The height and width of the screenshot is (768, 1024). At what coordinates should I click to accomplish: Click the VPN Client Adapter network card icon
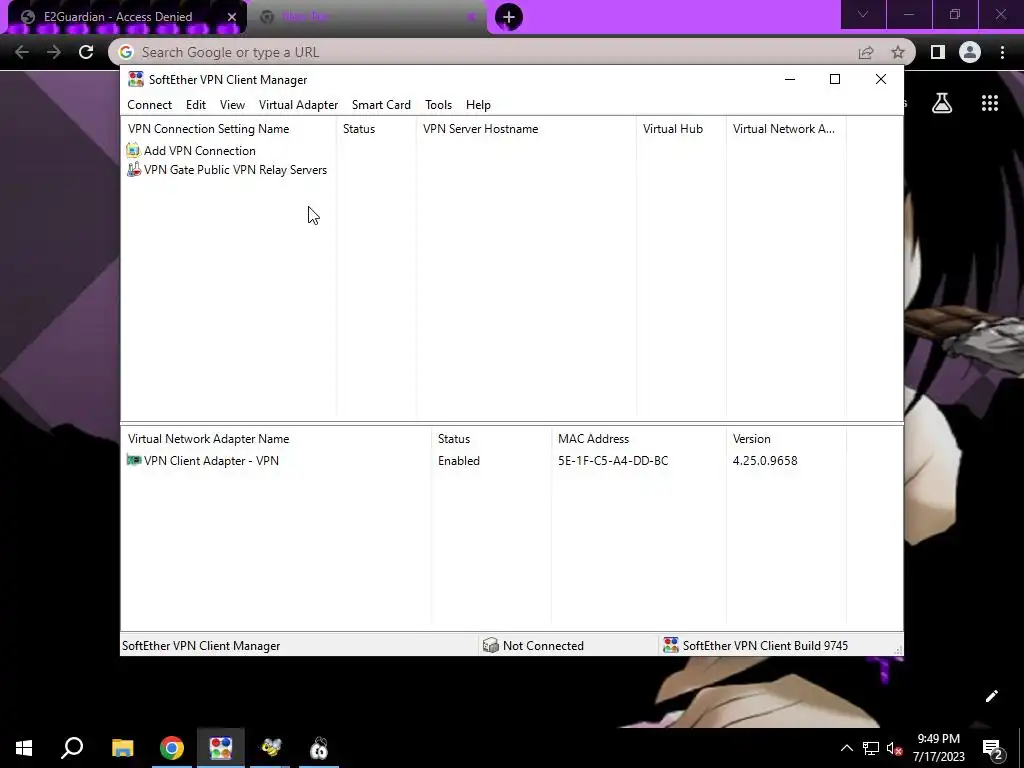(133, 460)
